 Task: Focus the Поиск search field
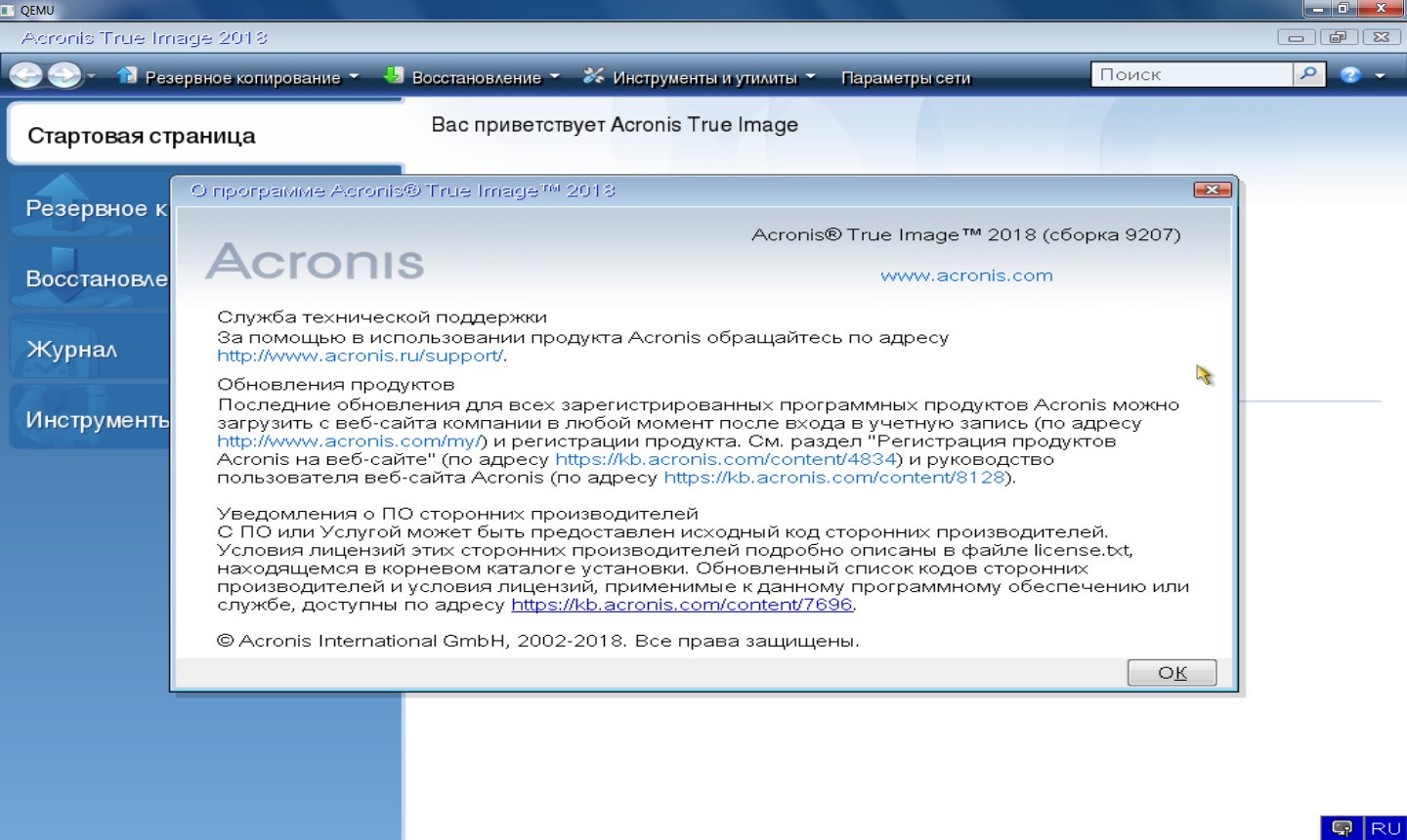(x=1192, y=74)
